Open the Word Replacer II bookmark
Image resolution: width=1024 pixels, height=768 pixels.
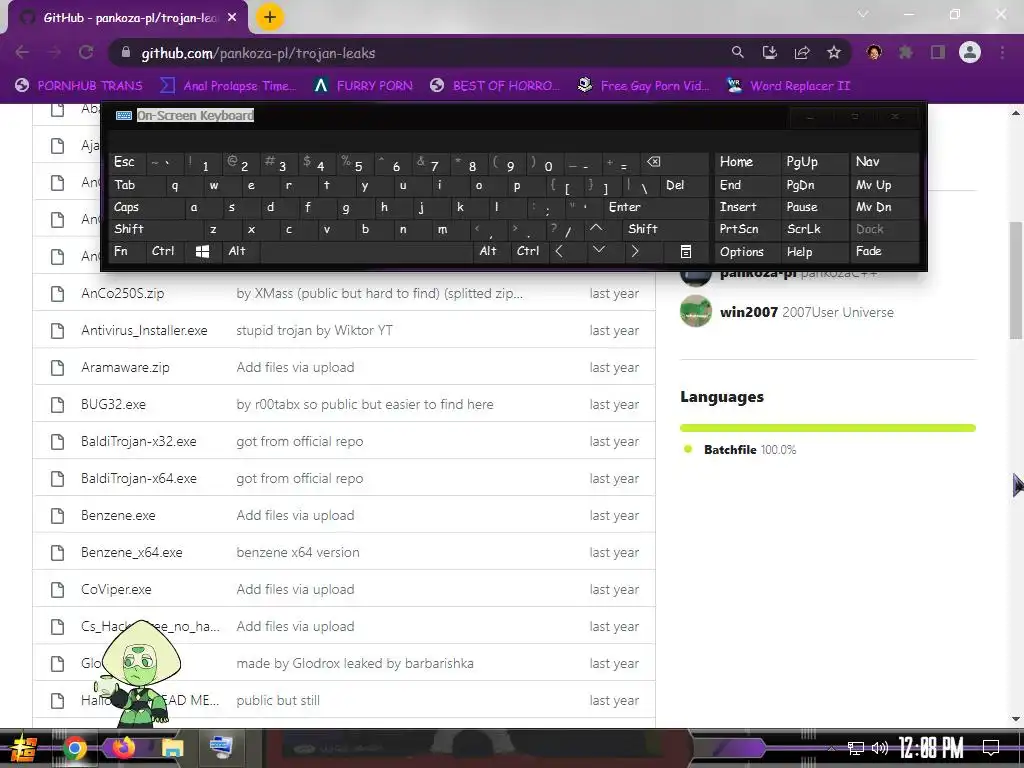pyautogui.click(x=789, y=86)
